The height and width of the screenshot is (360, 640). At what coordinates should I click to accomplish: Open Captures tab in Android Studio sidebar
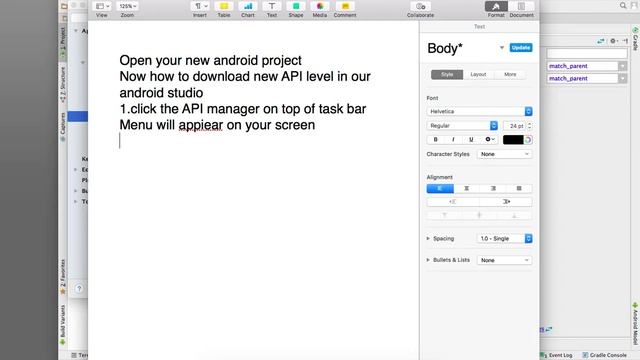pos(63,127)
